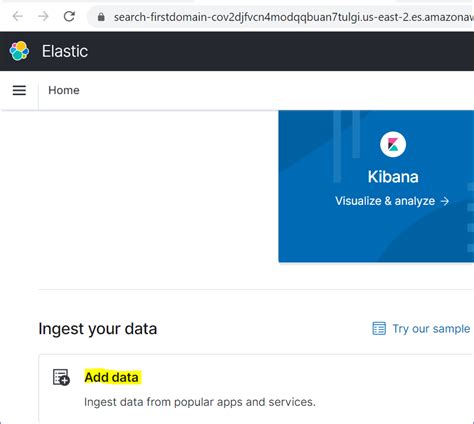Click the round Kibana logo icon
The height and width of the screenshot is (424, 474).
393,144
